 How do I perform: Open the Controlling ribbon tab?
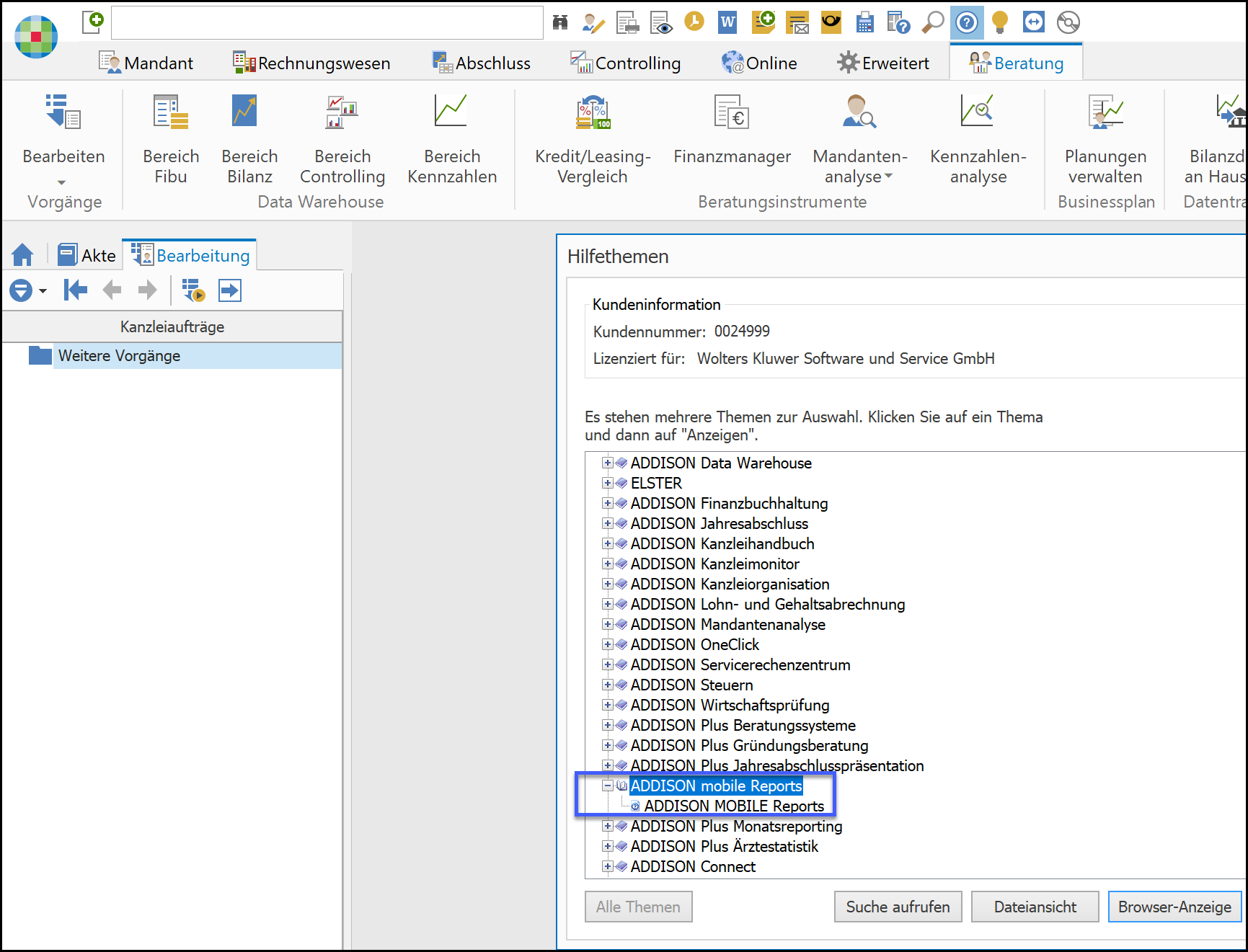point(626,63)
